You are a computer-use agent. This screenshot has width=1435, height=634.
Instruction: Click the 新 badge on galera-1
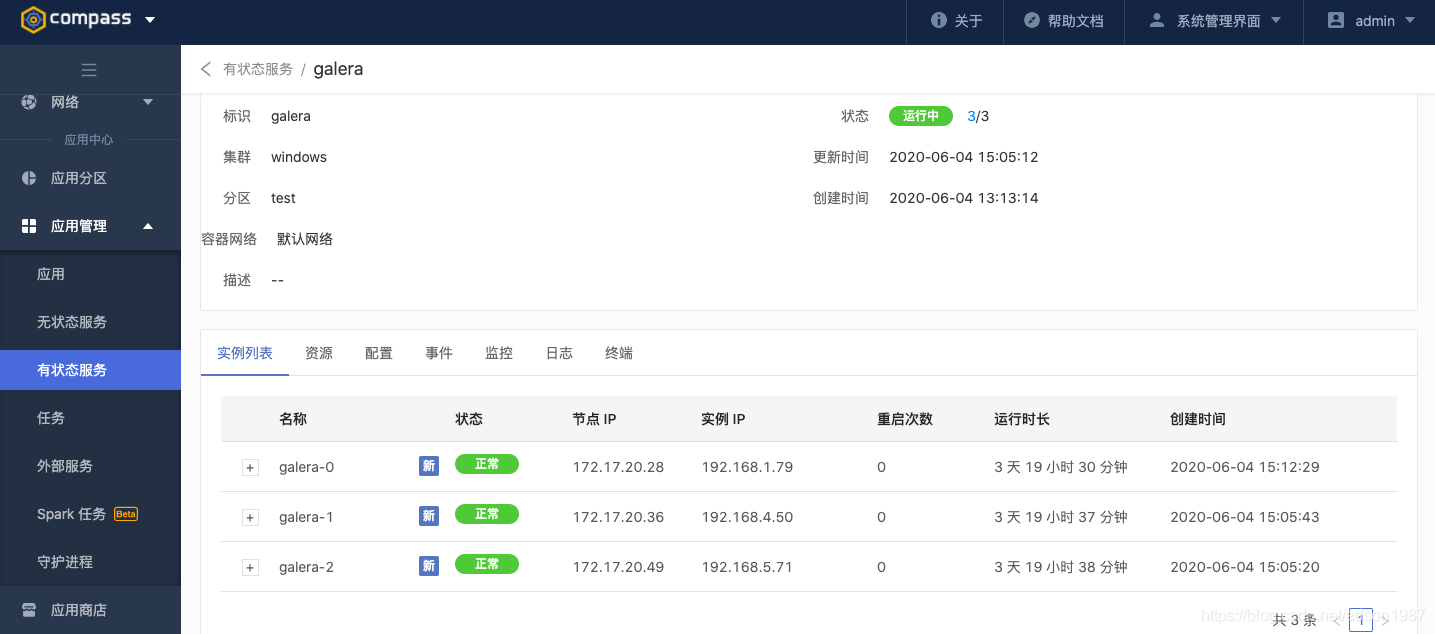coord(429,516)
